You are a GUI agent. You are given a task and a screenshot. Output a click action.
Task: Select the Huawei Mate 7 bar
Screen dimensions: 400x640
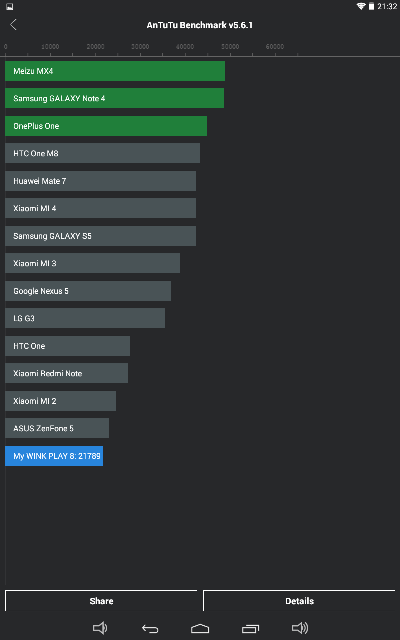click(x=100, y=181)
